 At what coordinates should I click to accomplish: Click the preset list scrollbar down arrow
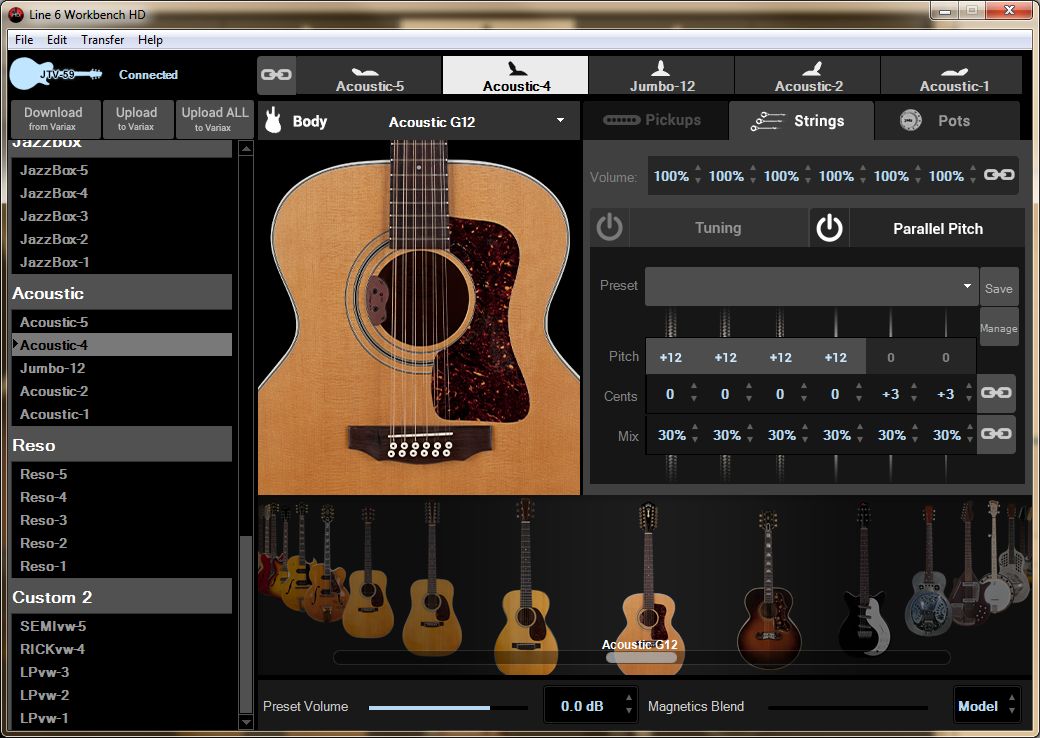click(x=246, y=721)
